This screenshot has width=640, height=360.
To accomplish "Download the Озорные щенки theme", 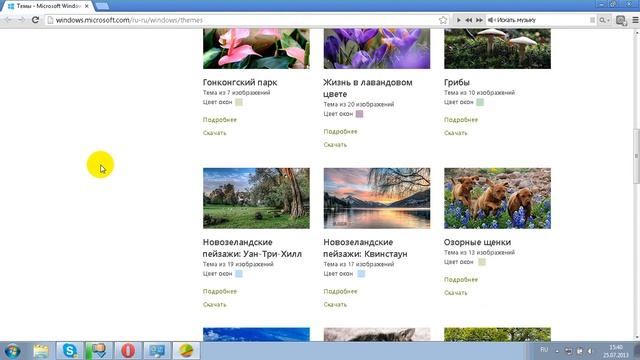I will pyautogui.click(x=456, y=293).
